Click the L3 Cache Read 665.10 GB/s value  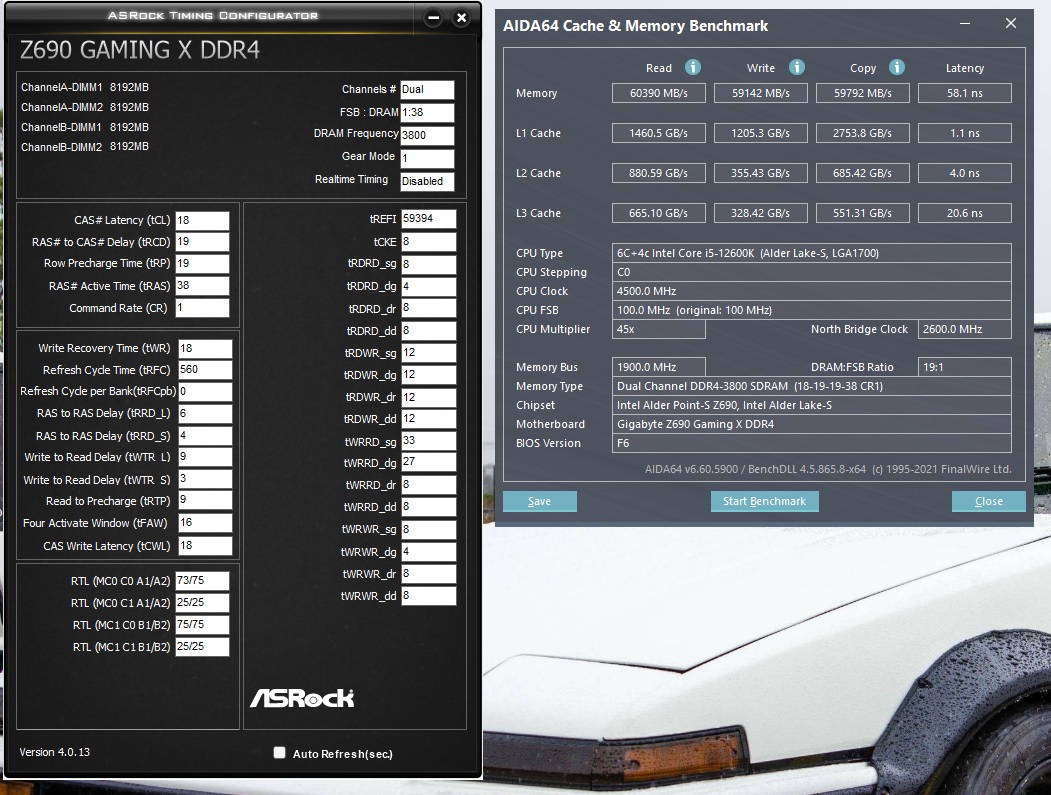659,213
